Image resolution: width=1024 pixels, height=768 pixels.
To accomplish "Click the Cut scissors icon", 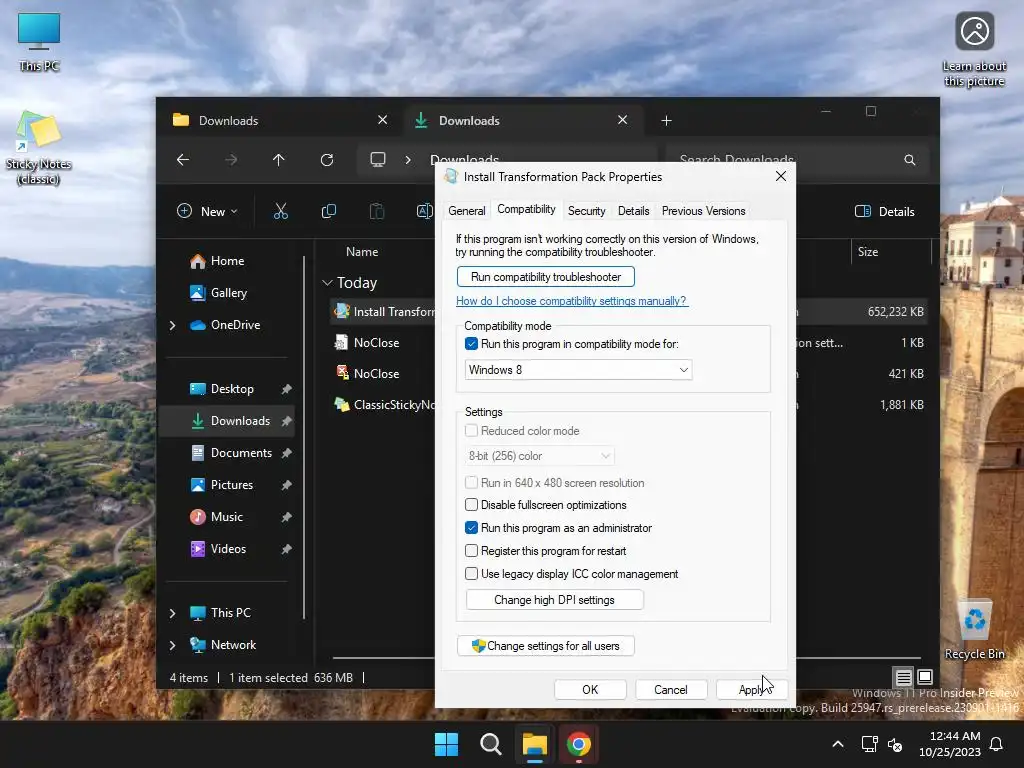I will pyautogui.click(x=281, y=211).
